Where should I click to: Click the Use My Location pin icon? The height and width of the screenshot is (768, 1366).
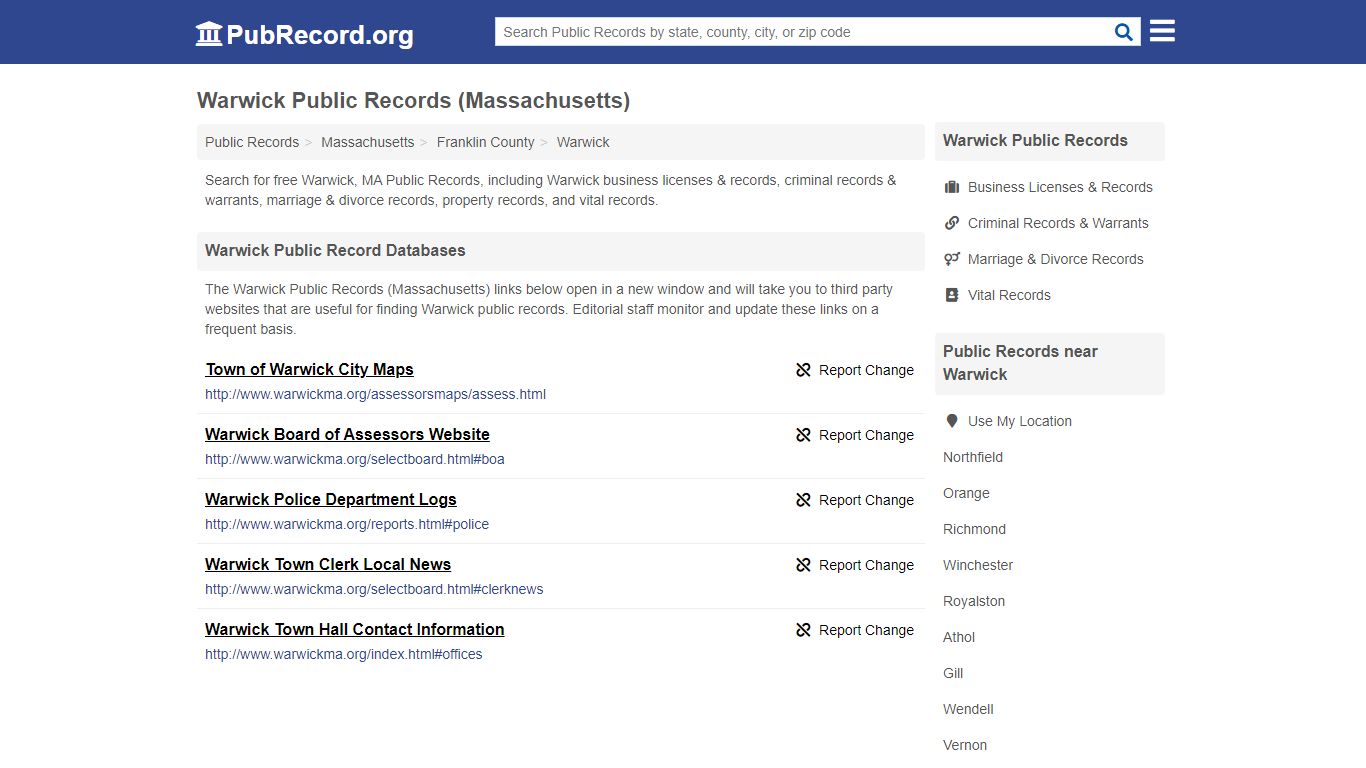(952, 421)
